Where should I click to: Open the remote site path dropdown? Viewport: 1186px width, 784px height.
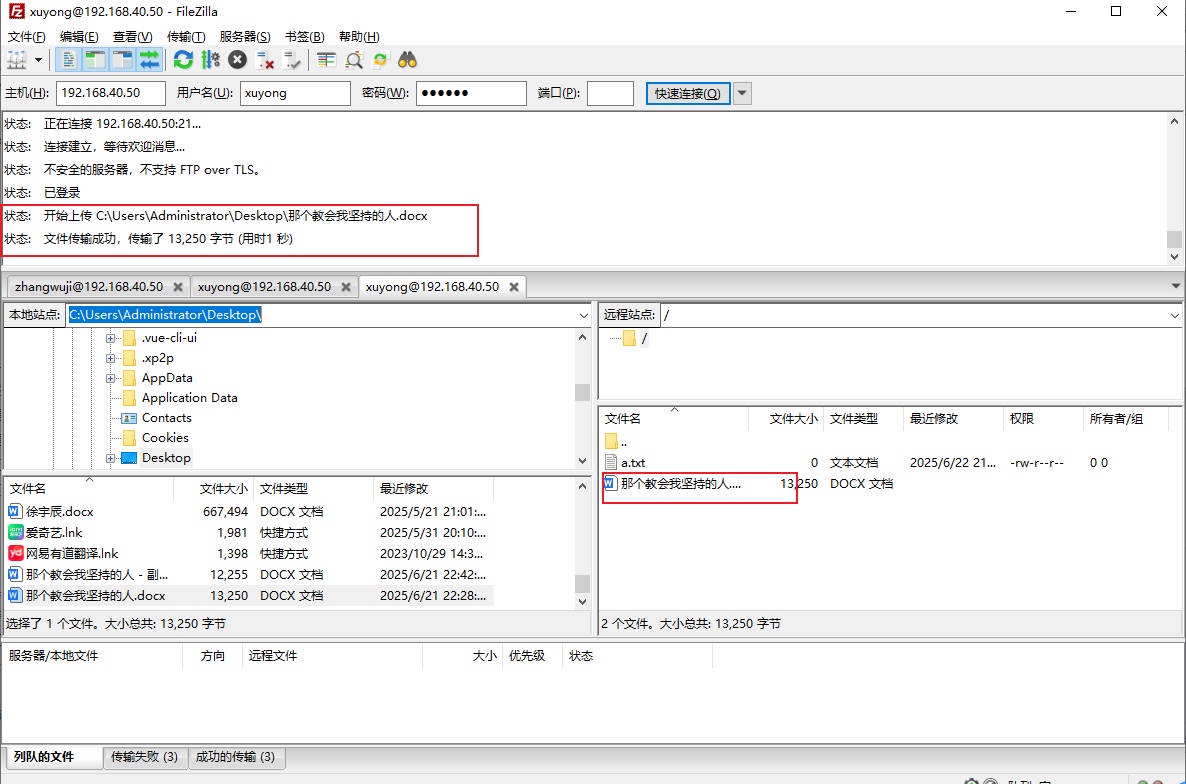1173,315
